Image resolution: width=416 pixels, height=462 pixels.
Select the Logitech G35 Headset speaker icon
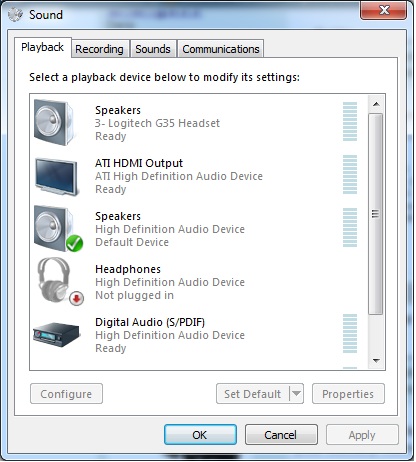point(55,122)
